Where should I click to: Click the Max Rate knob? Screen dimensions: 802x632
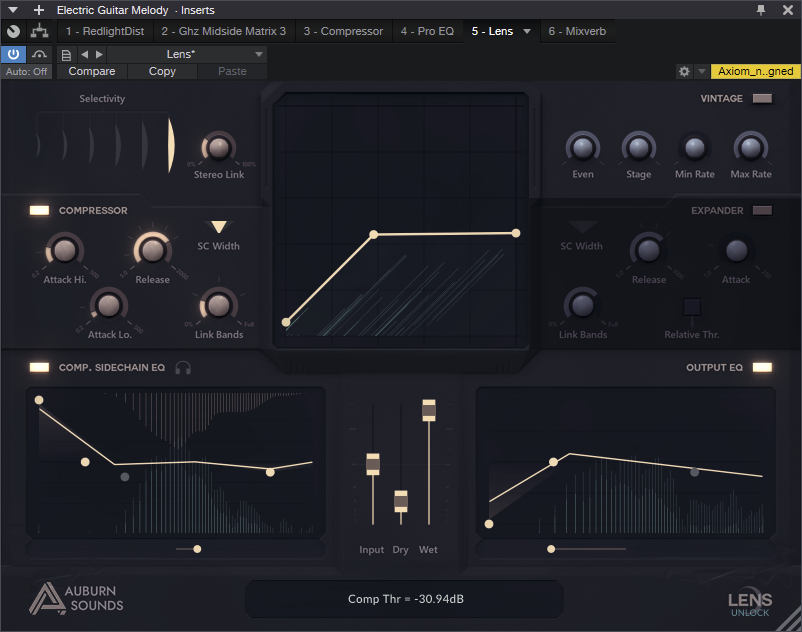tap(751, 148)
